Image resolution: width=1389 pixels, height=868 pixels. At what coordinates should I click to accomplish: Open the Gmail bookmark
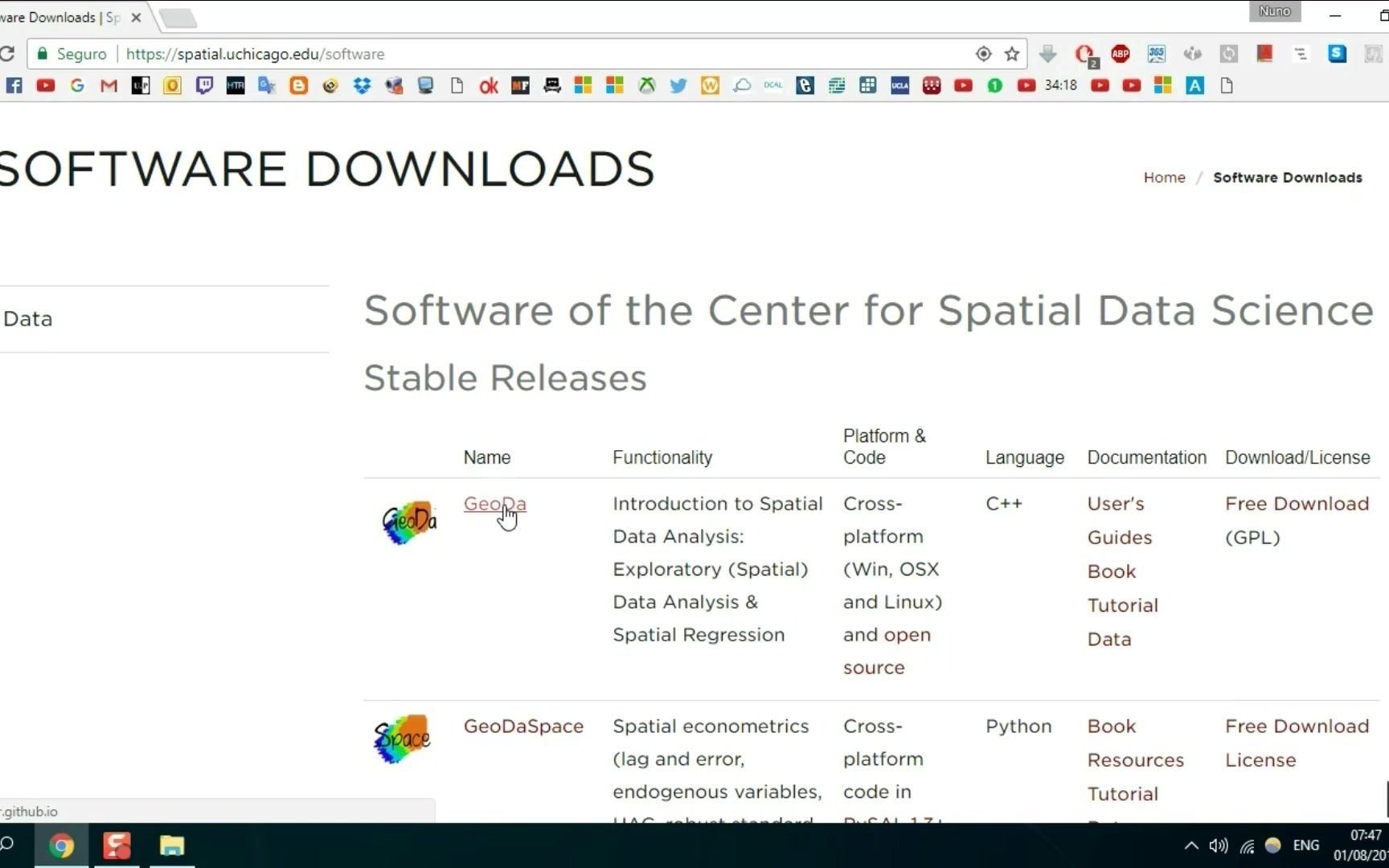point(109,85)
